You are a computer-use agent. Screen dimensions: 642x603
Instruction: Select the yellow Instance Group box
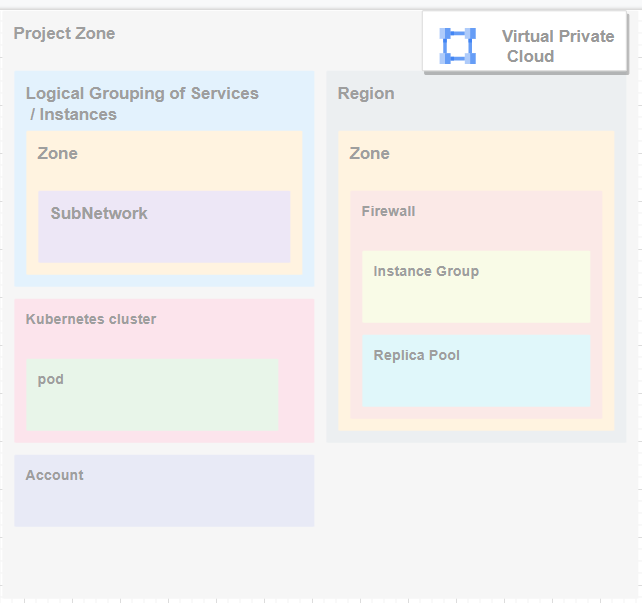point(476,298)
